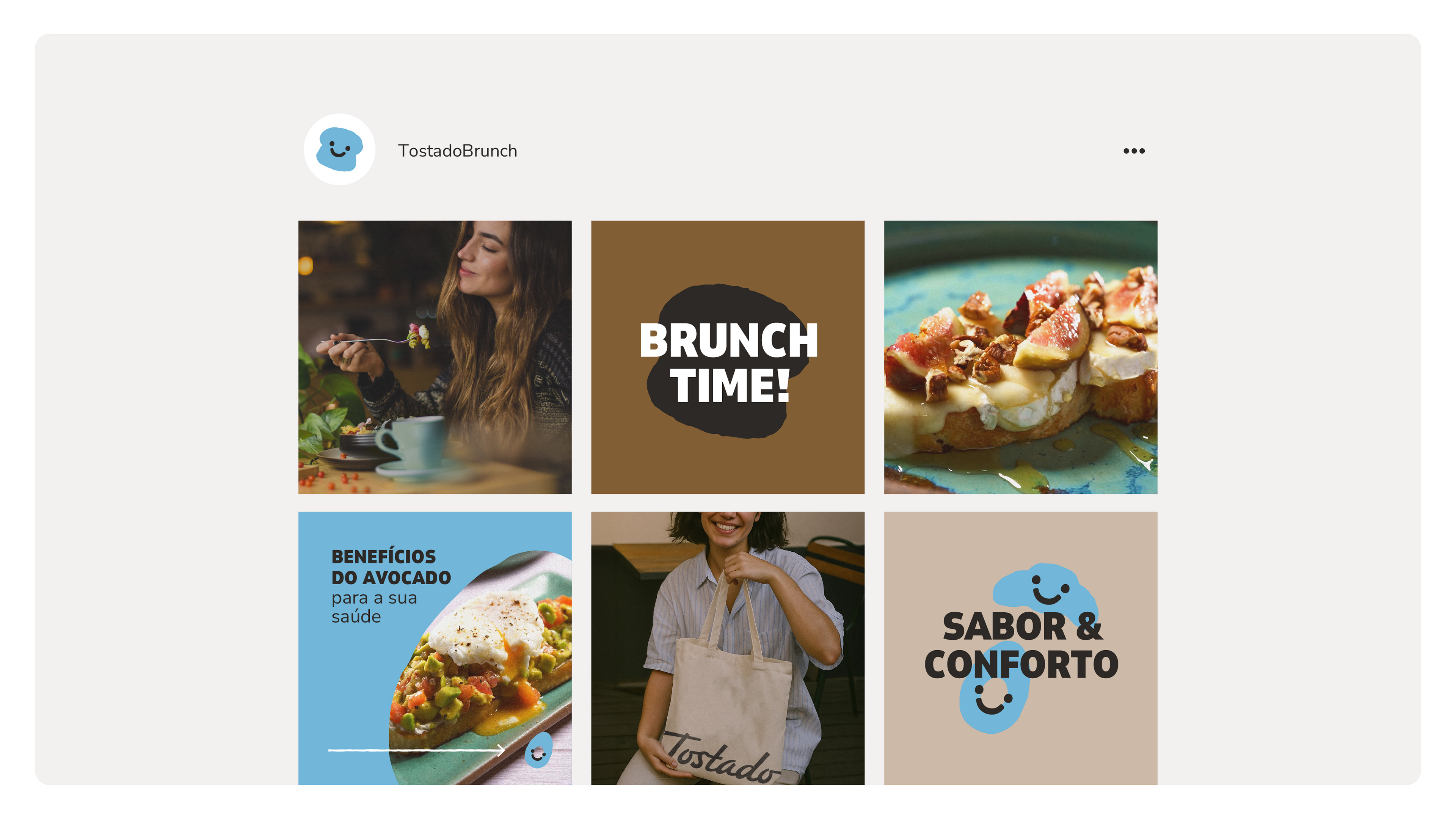Open the fig and cheese toast photo

click(1020, 357)
